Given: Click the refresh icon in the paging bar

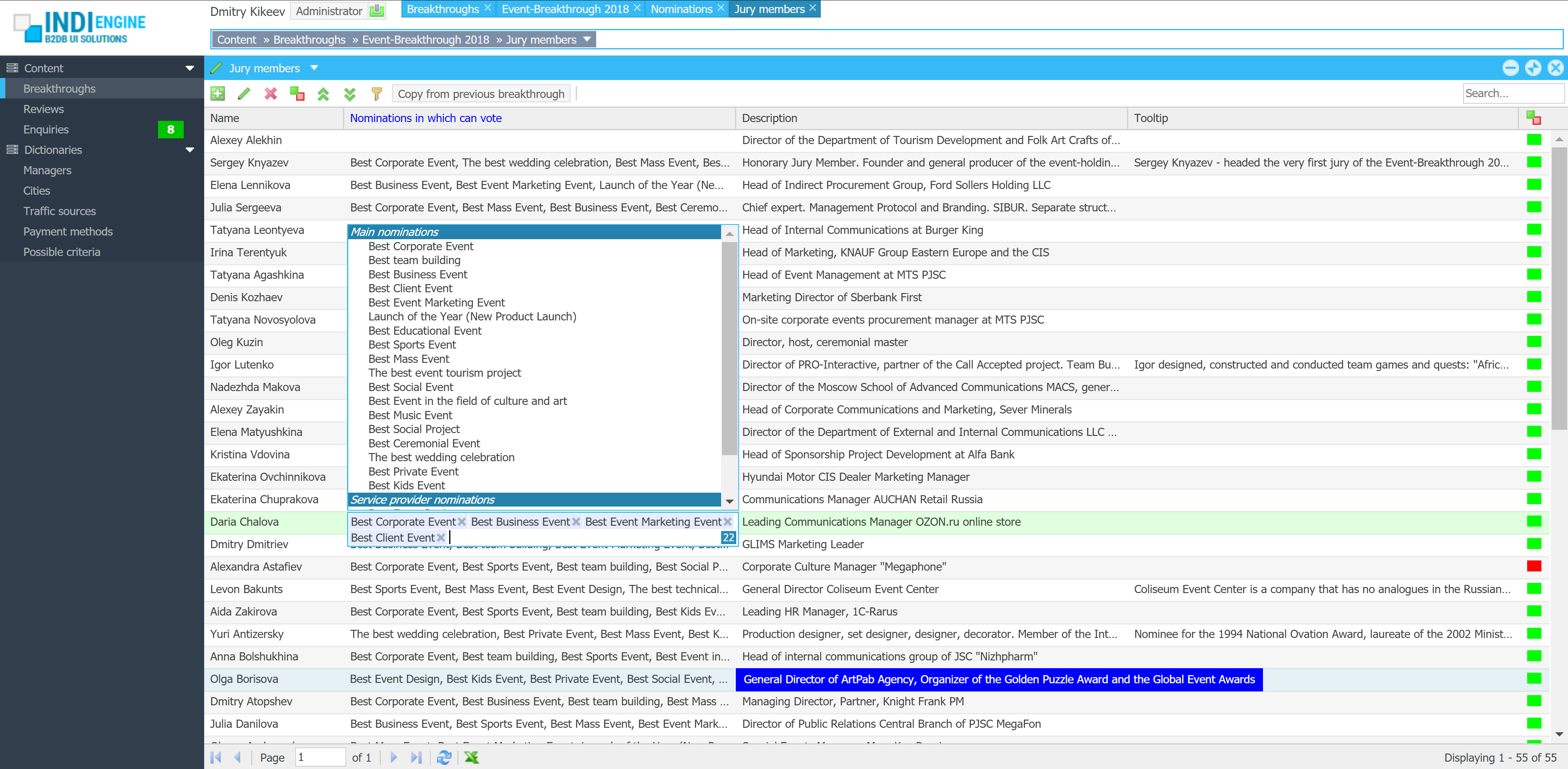Looking at the screenshot, I should tap(444, 758).
